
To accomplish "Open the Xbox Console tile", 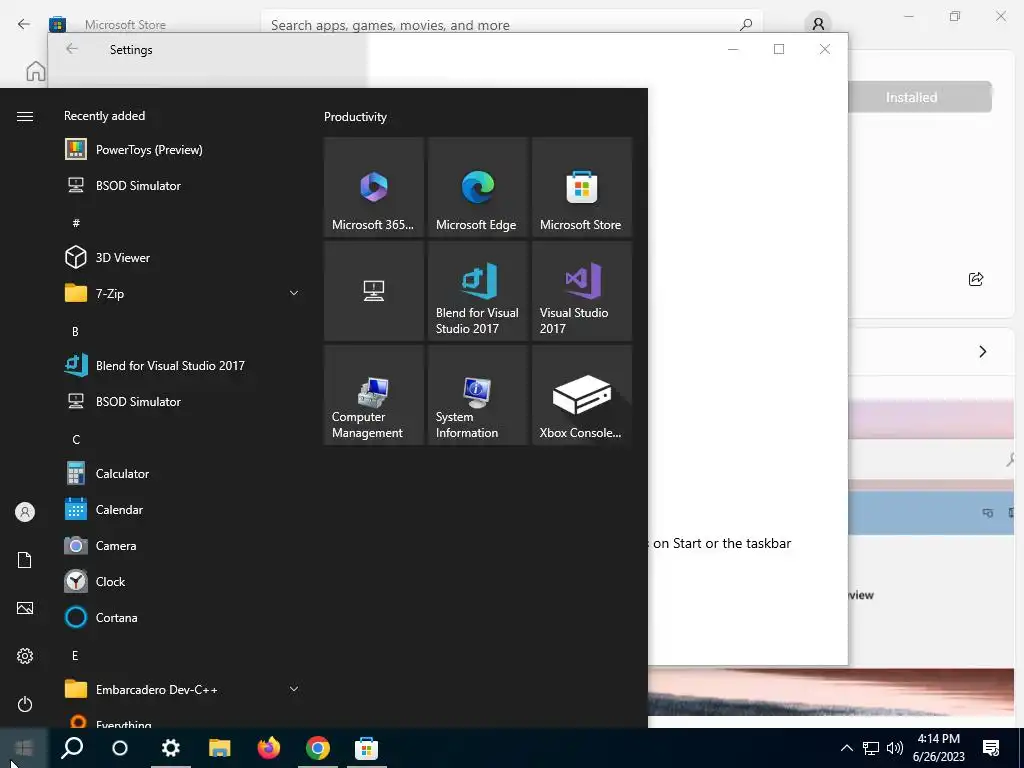I will [582, 395].
